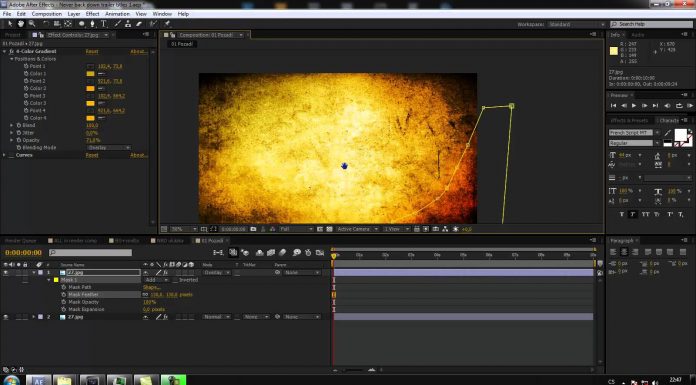
Task: Click Point 1 crosshair position picker
Action: (x=91, y=66)
